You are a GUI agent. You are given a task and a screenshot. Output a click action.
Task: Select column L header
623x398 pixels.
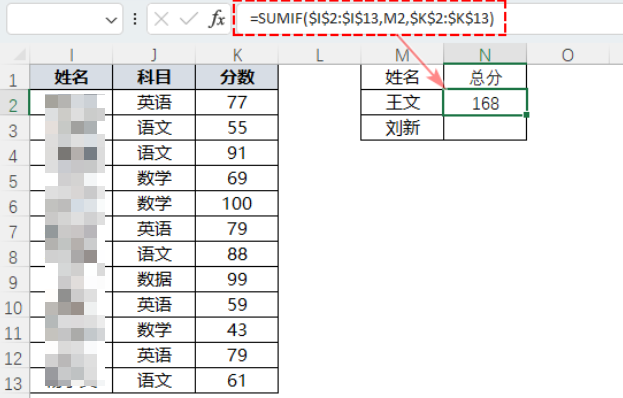(319, 55)
